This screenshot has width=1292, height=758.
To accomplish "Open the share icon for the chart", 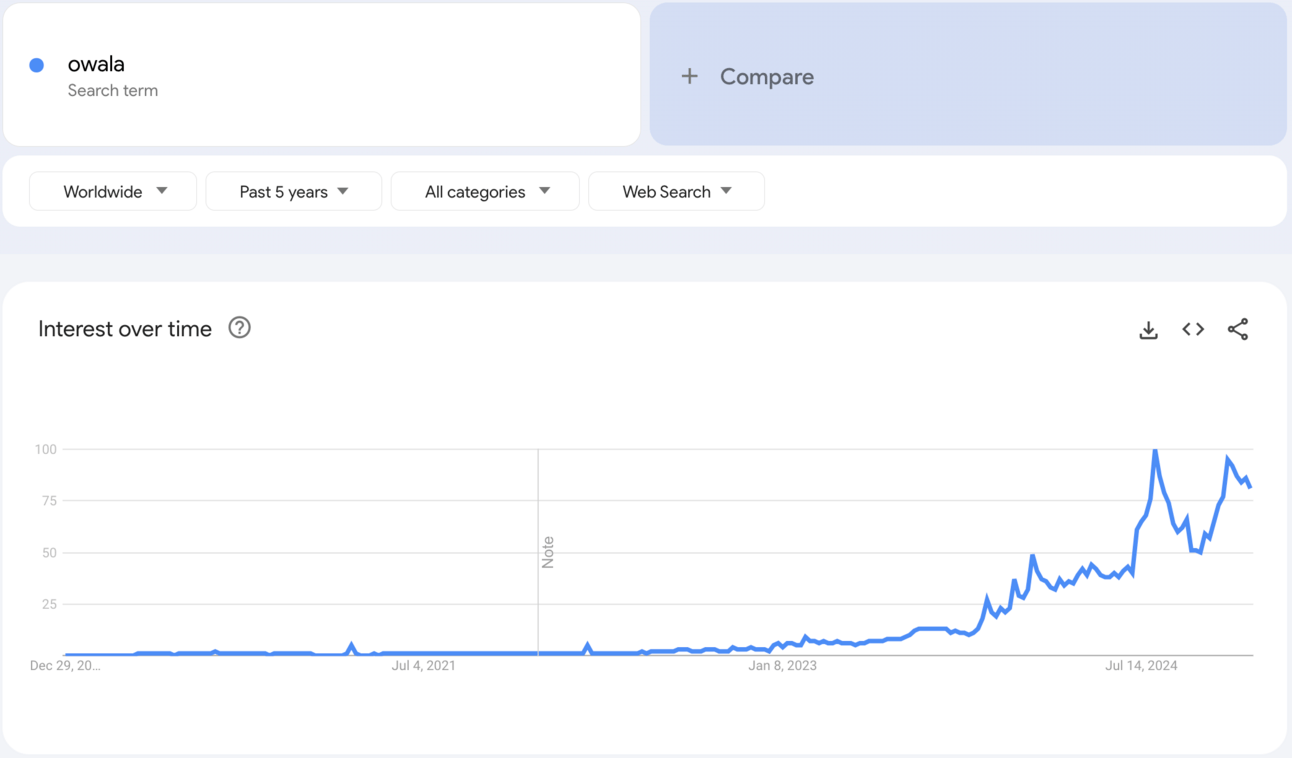I will click(1238, 329).
